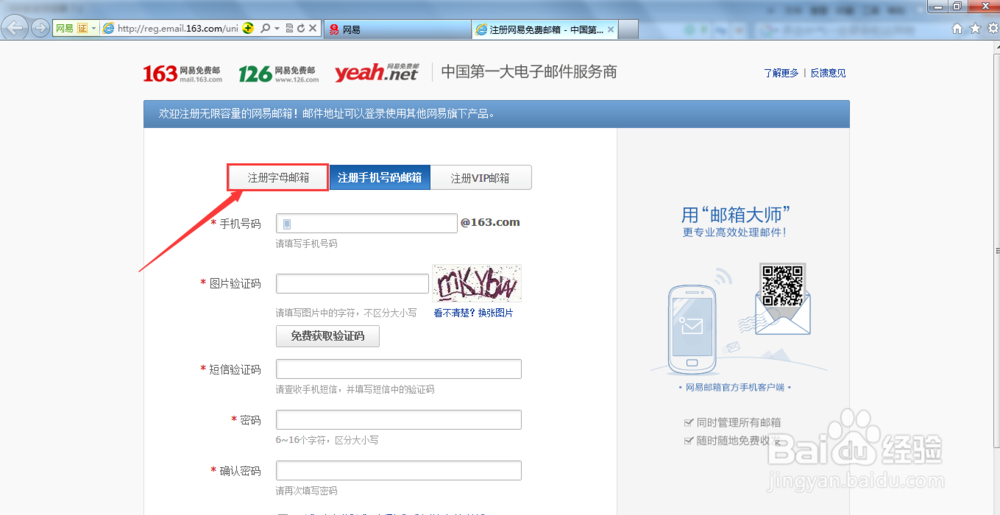
Task: Open the certificate badge dropdown arrow
Action: (x=94, y=29)
